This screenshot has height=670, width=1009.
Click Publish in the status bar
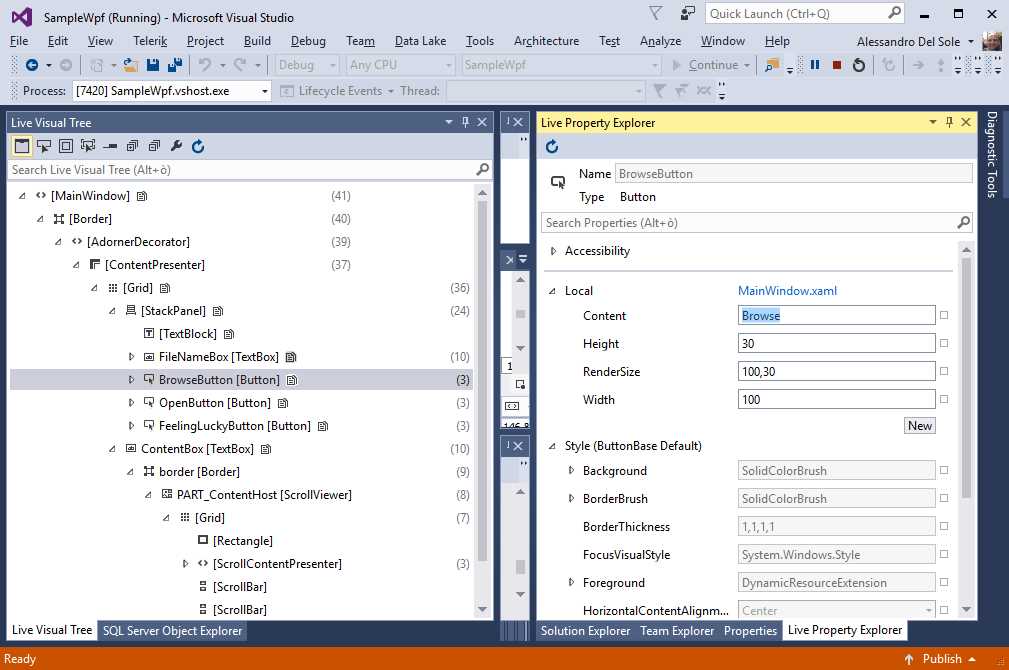click(x=941, y=659)
